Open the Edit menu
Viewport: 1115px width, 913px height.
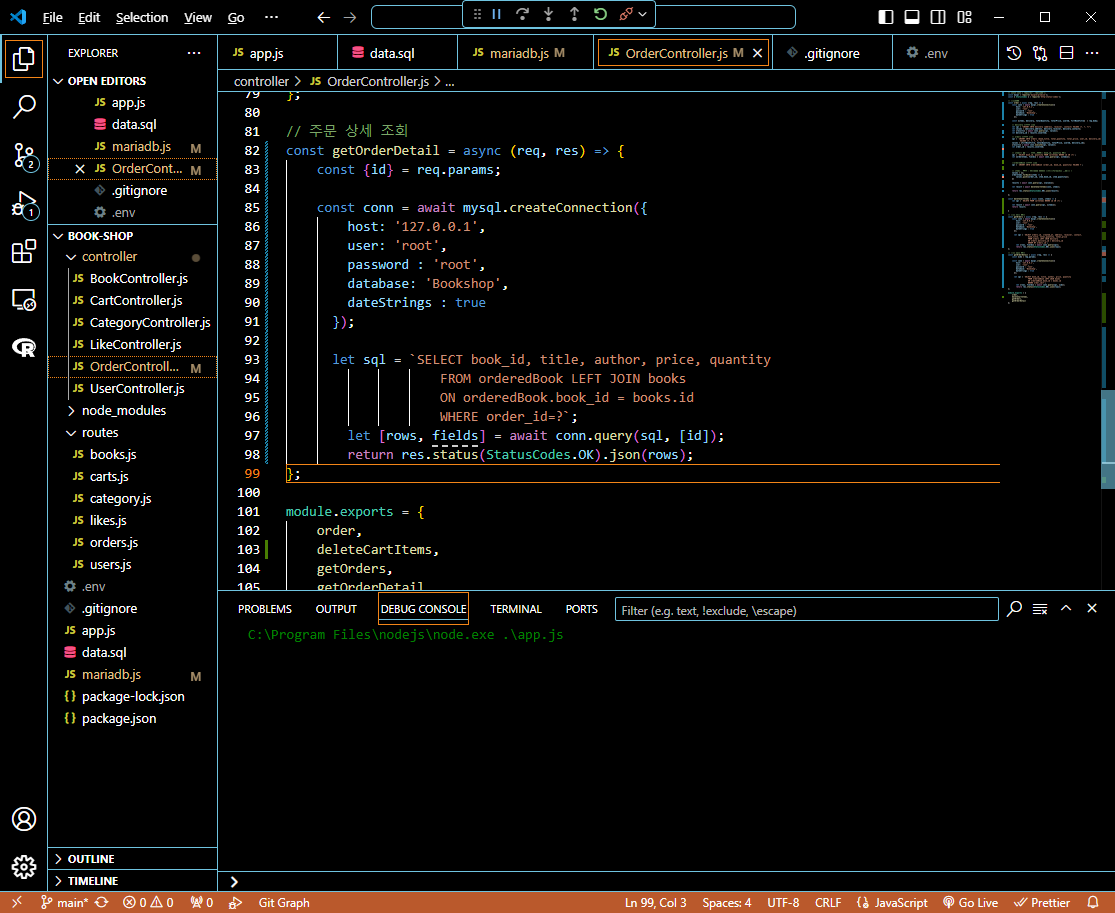point(89,17)
